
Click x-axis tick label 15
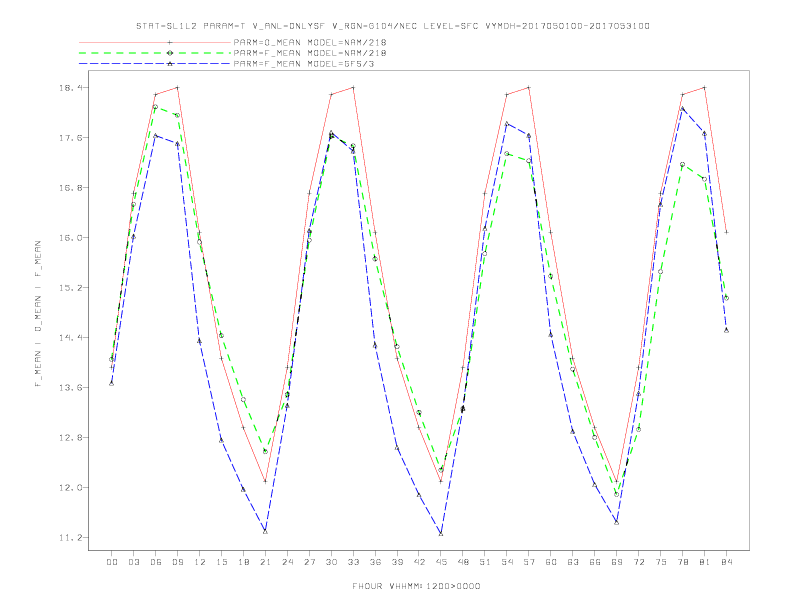(221, 562)
